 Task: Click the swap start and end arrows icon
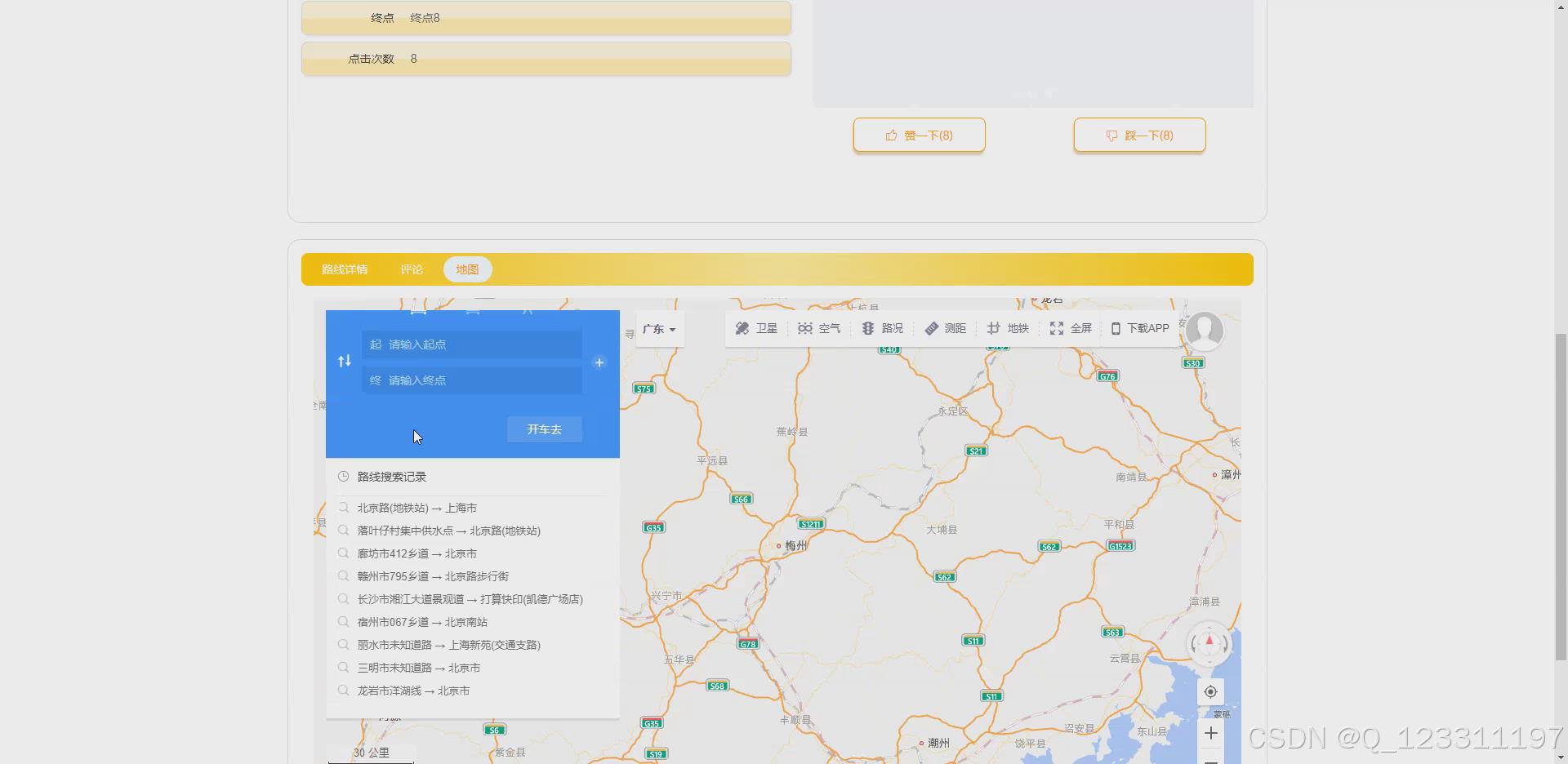pos(345,361)
